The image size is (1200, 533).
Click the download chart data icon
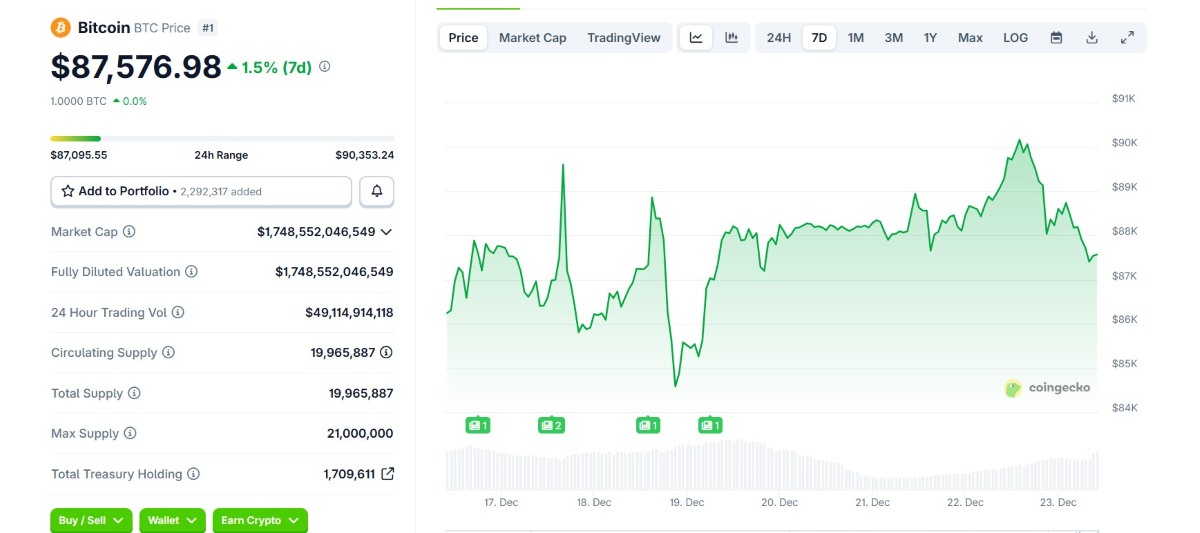click(1092, 38)
